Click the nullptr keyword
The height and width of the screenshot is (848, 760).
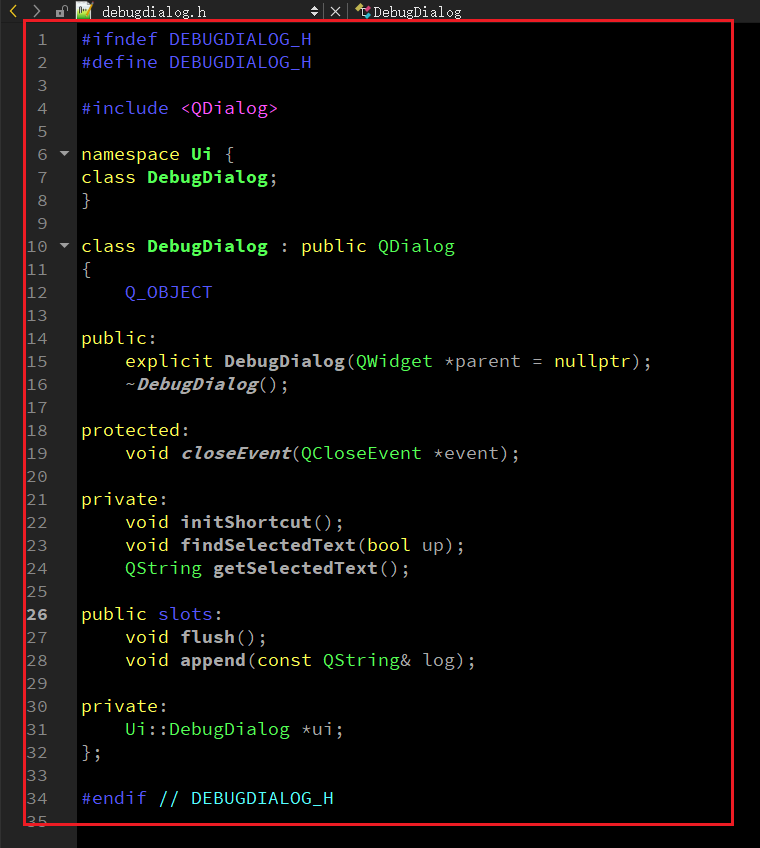click(592, 361)
